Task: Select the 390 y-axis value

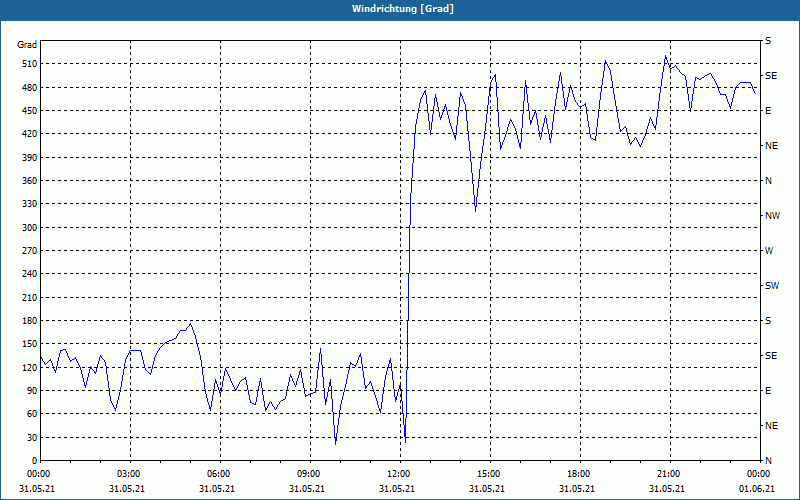Action: pos(29,157)
